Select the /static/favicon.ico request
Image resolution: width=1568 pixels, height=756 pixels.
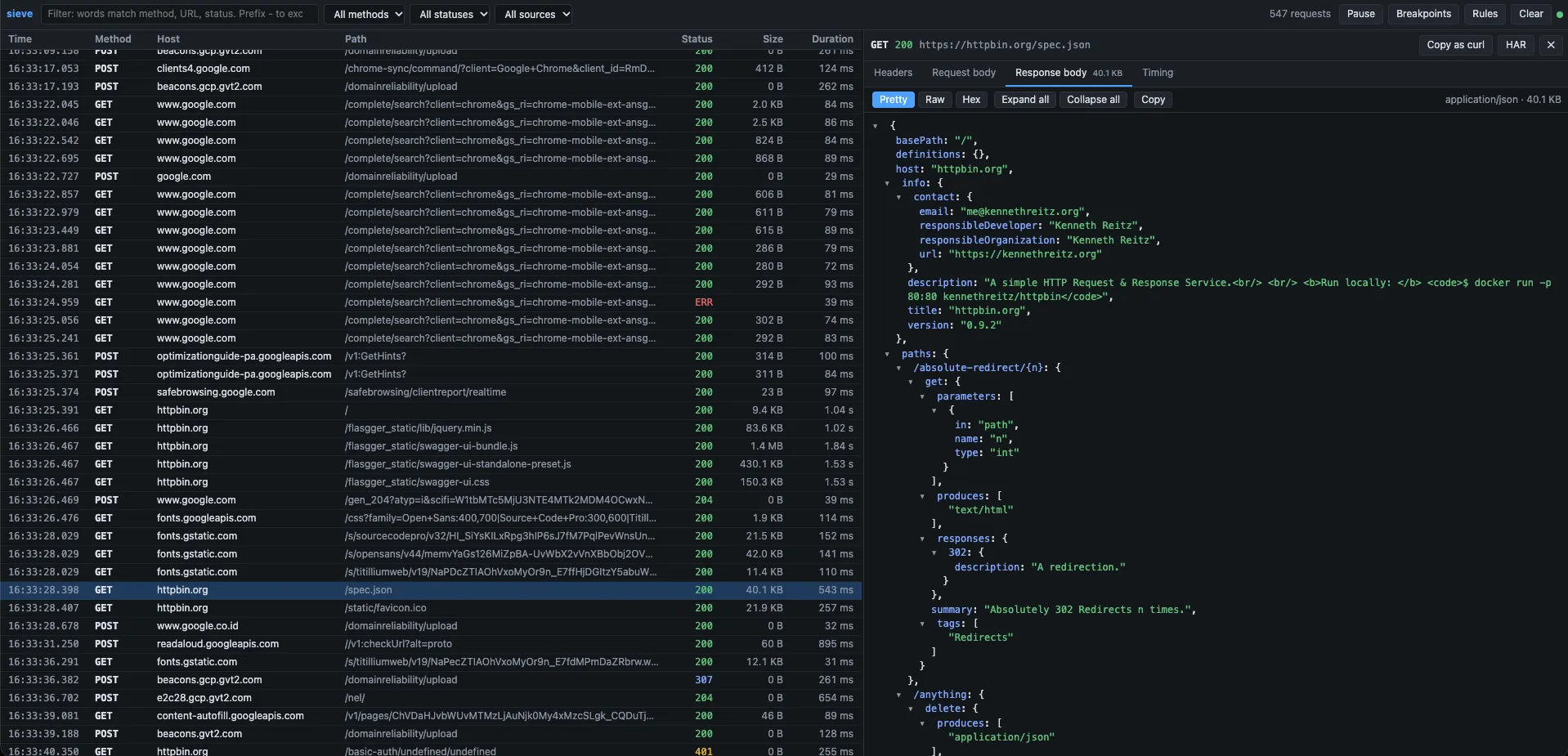(x=431, y=608)
